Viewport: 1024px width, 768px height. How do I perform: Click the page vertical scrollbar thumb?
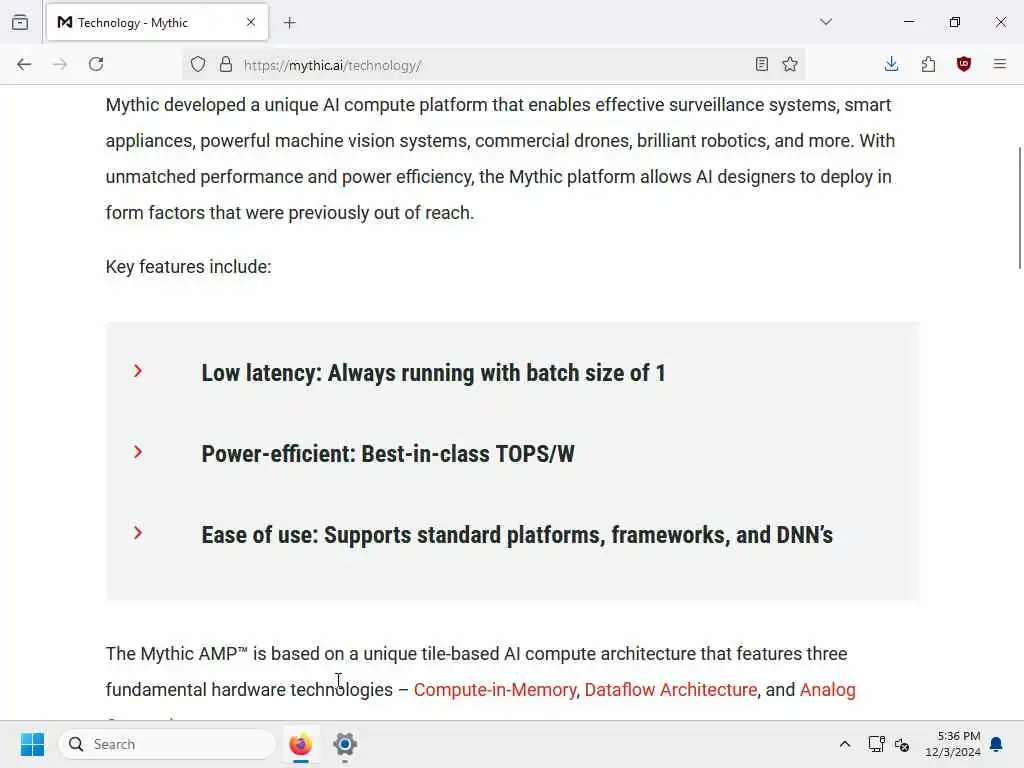(x=1019, y=208)
